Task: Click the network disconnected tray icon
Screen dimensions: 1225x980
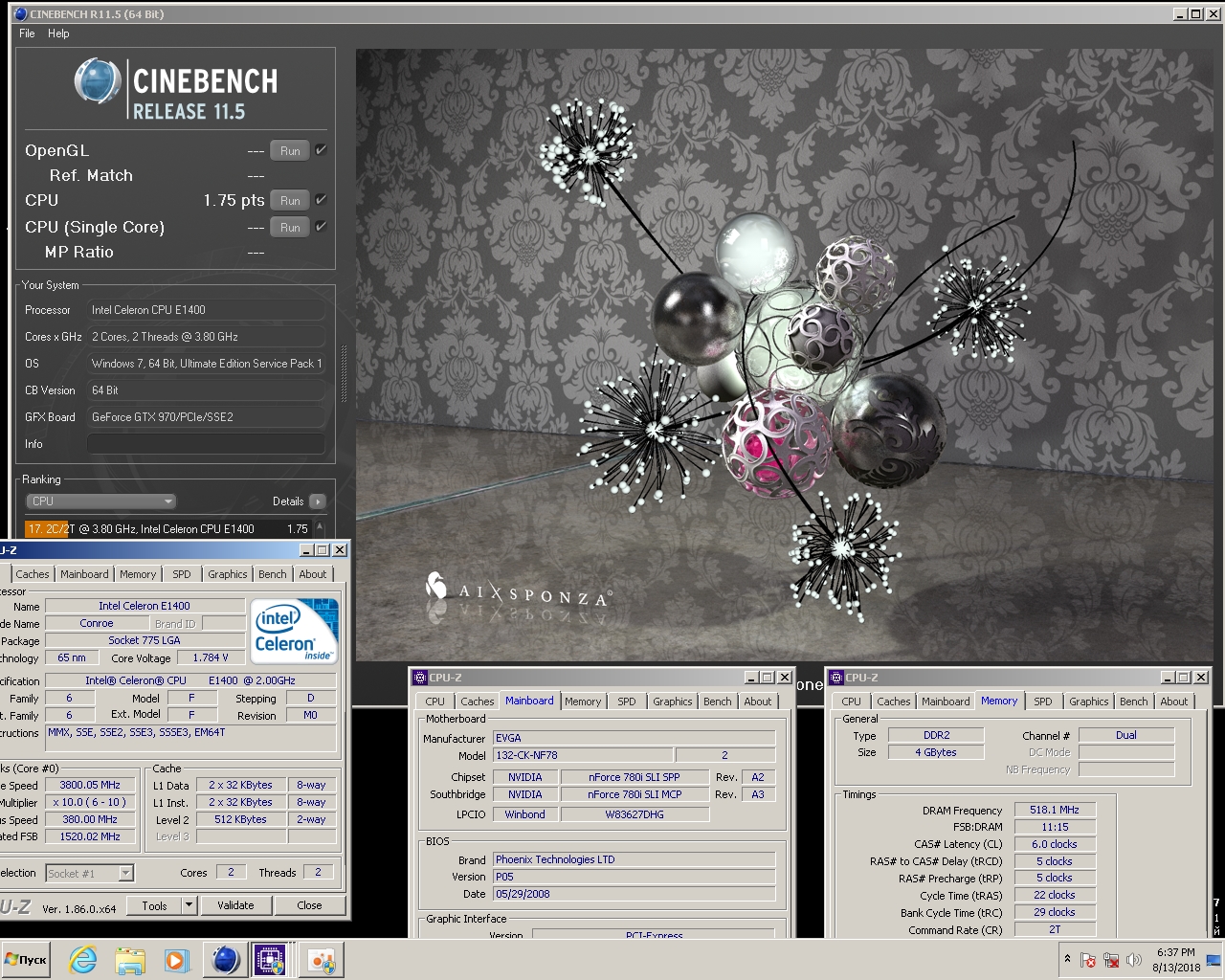Action: point(1111,960)
